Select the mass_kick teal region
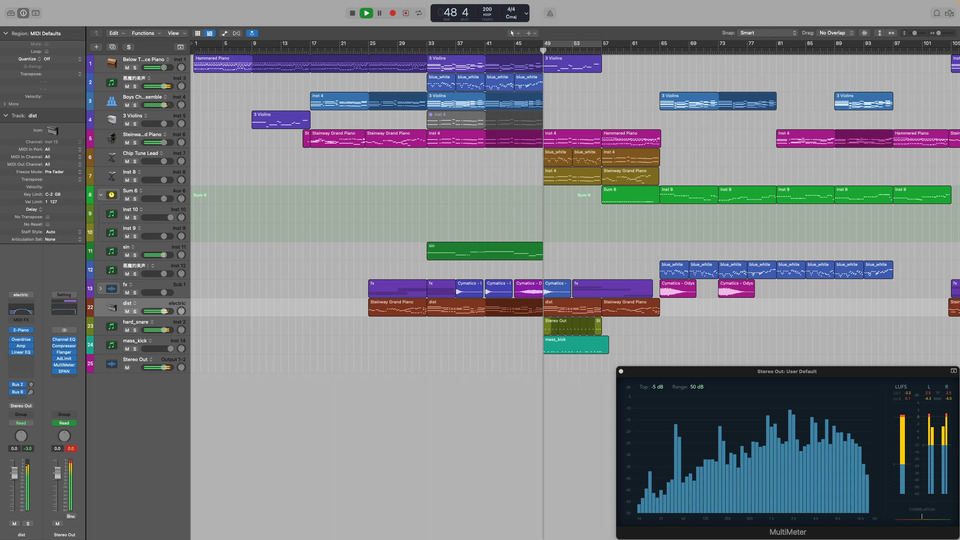 coord(576,345)
